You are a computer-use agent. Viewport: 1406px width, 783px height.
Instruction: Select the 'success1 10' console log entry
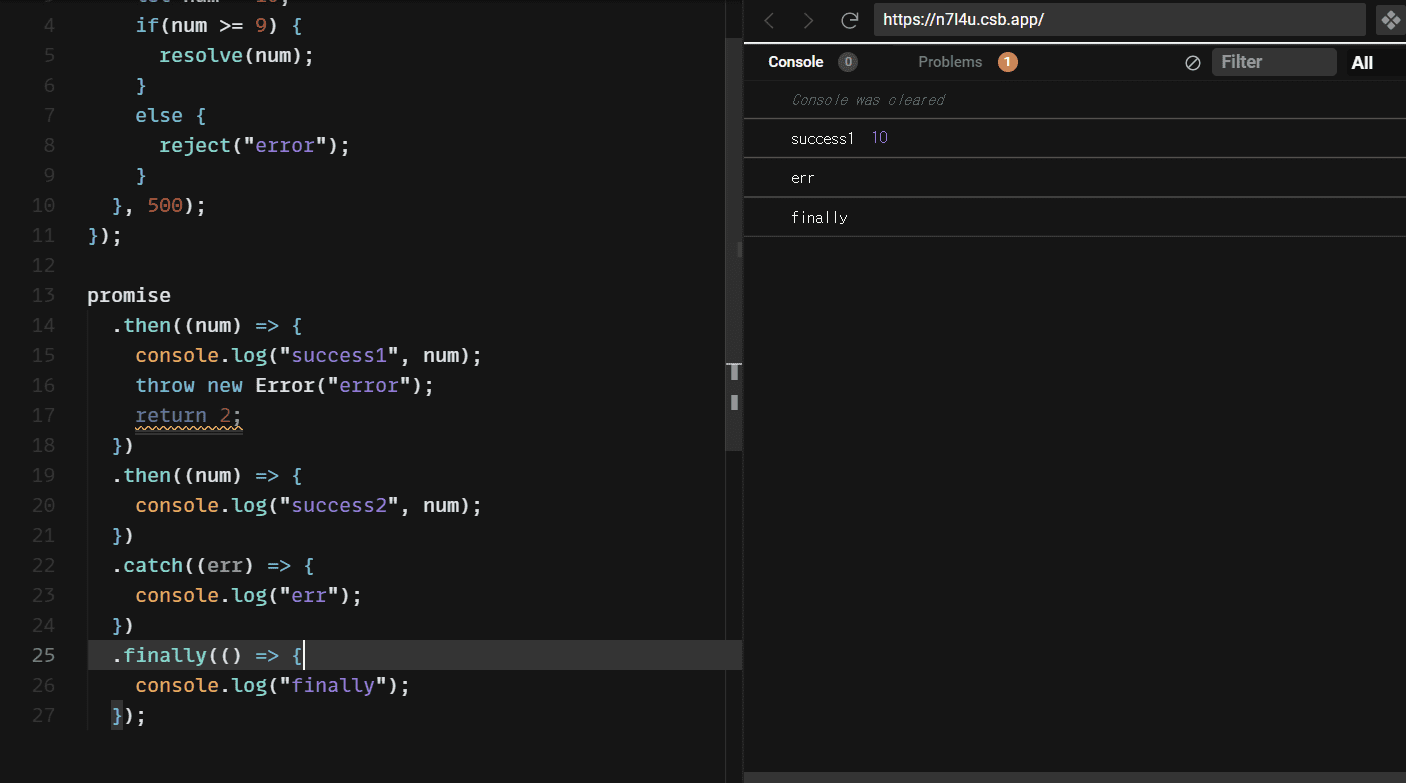839,138
